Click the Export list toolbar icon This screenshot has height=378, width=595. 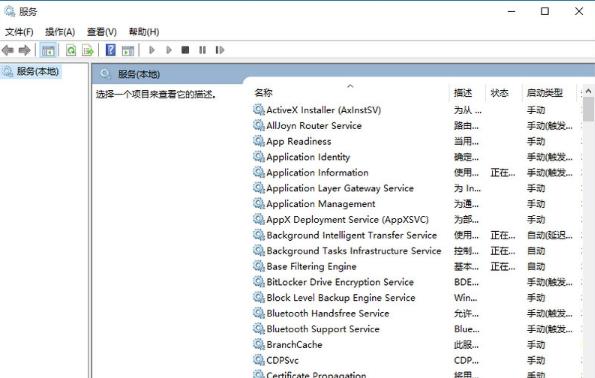coord(88,50)
